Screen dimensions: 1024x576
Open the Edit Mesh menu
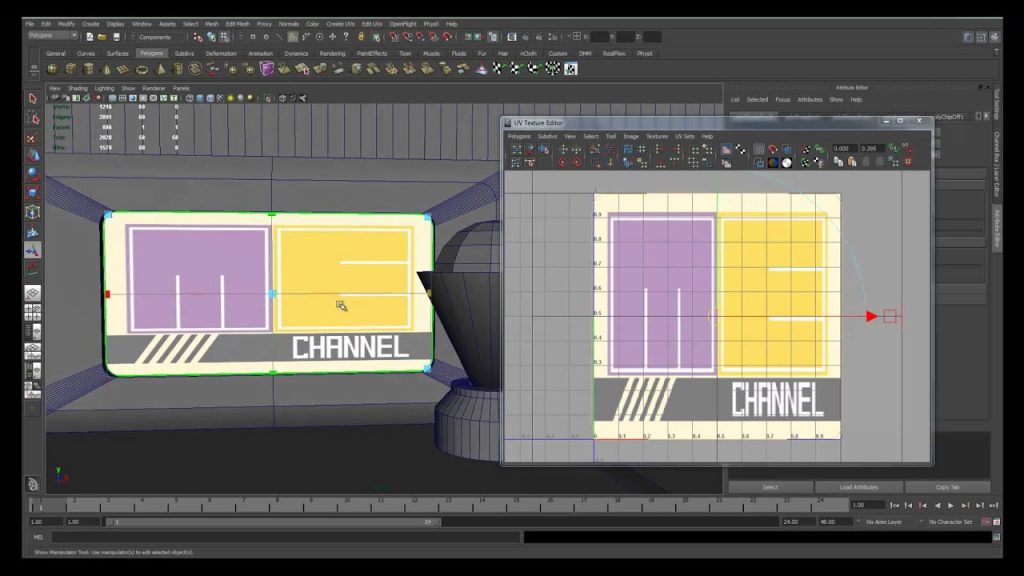238,24
